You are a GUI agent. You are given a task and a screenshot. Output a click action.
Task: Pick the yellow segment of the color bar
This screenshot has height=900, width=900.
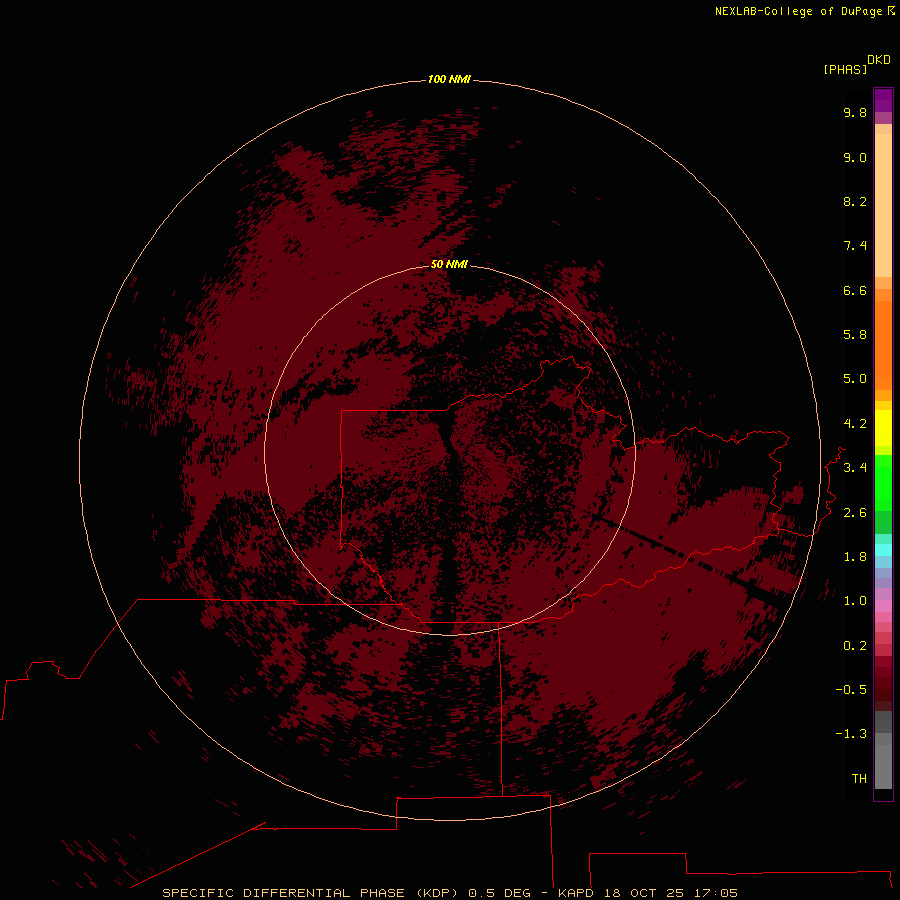(x=883, y=428)
